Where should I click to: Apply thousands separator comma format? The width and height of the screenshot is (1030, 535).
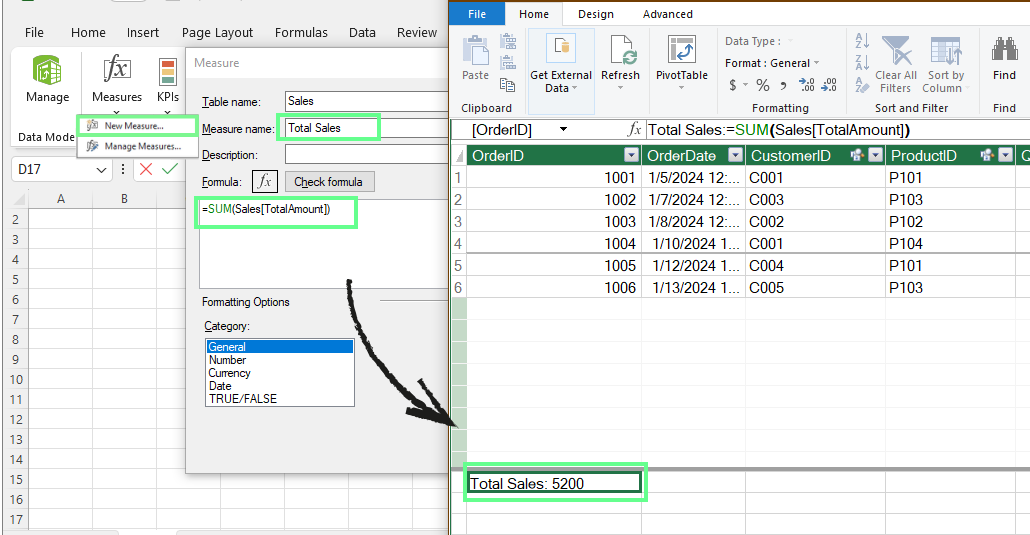coord(783,85)
